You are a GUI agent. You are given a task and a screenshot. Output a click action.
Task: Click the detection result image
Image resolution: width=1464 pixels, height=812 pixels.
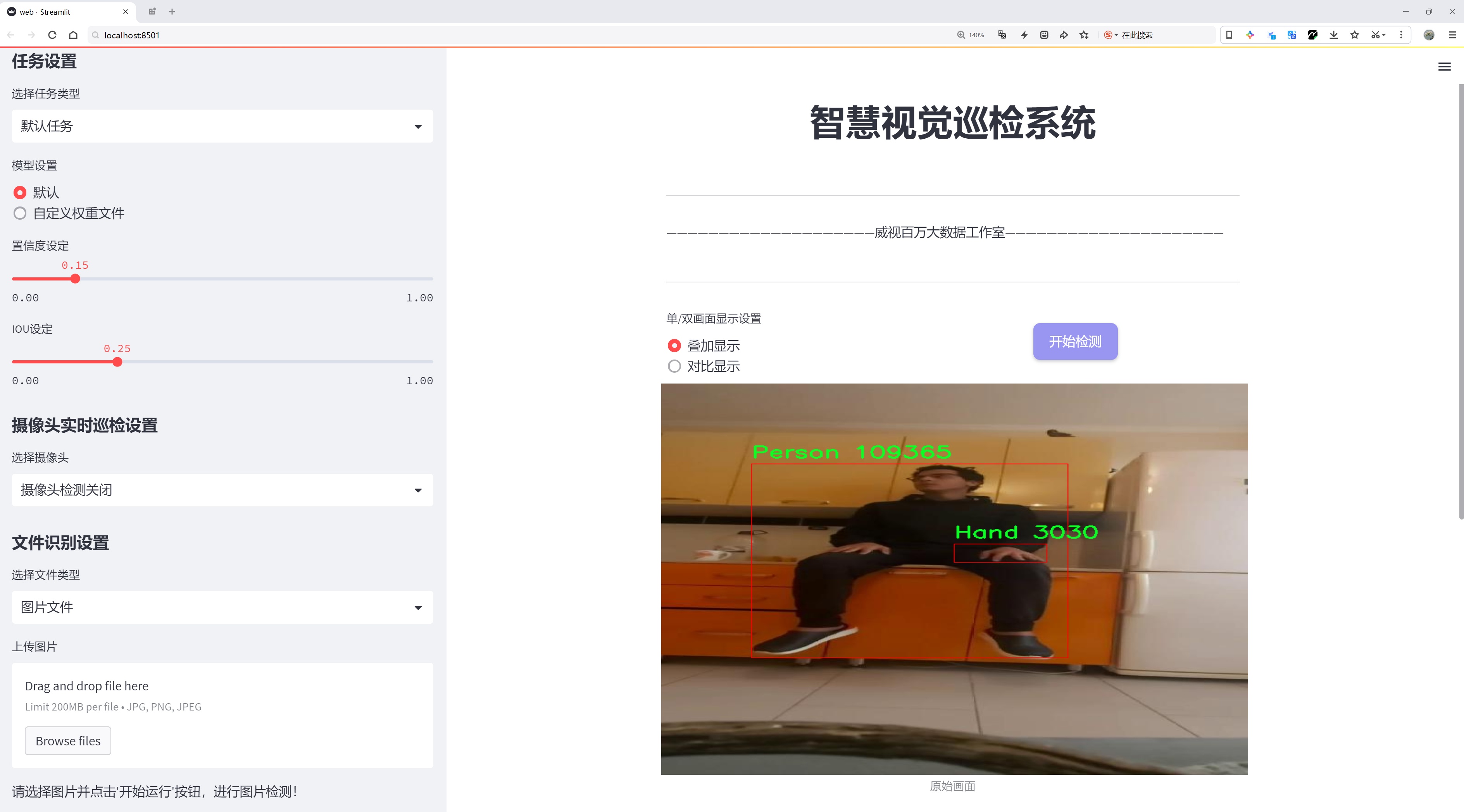pos(954,579)
